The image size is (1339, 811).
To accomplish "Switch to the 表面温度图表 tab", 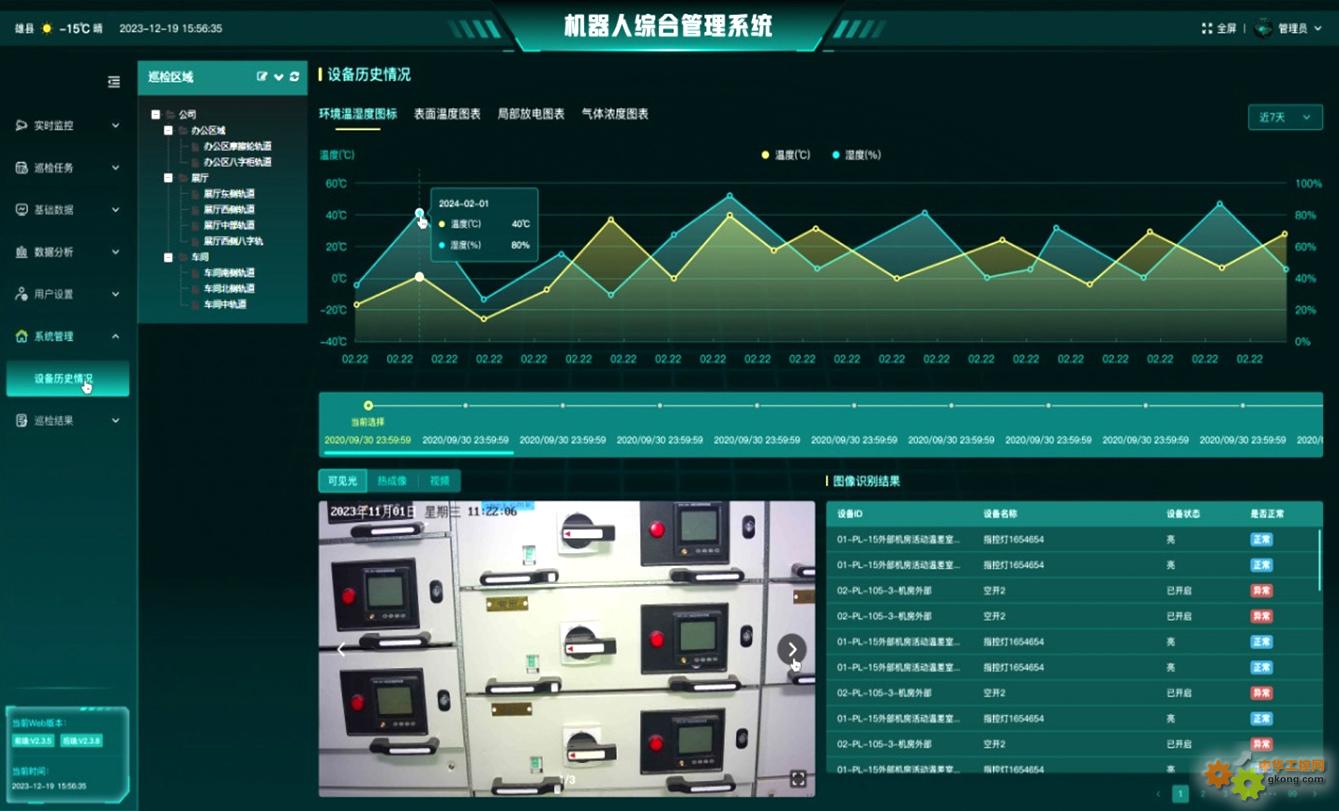I will pos(447,114).
